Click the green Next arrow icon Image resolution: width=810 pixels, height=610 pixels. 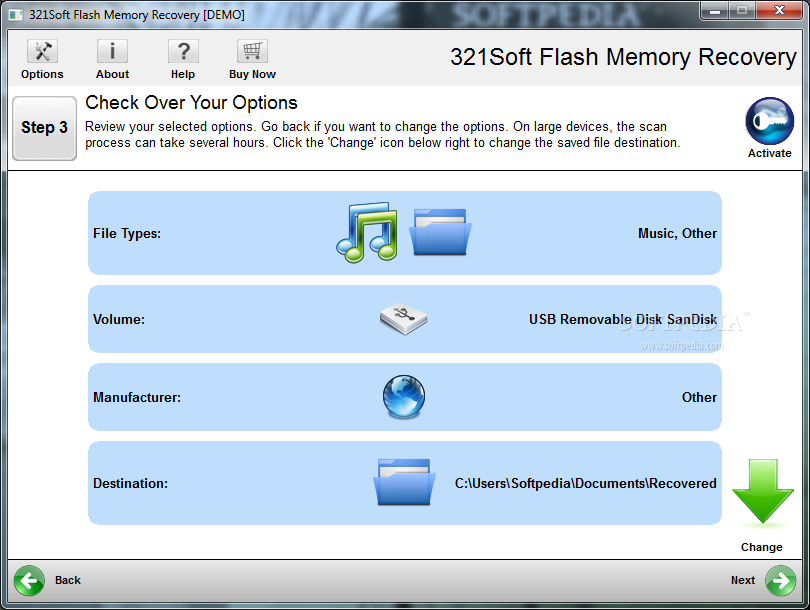[x=781, y=581]
